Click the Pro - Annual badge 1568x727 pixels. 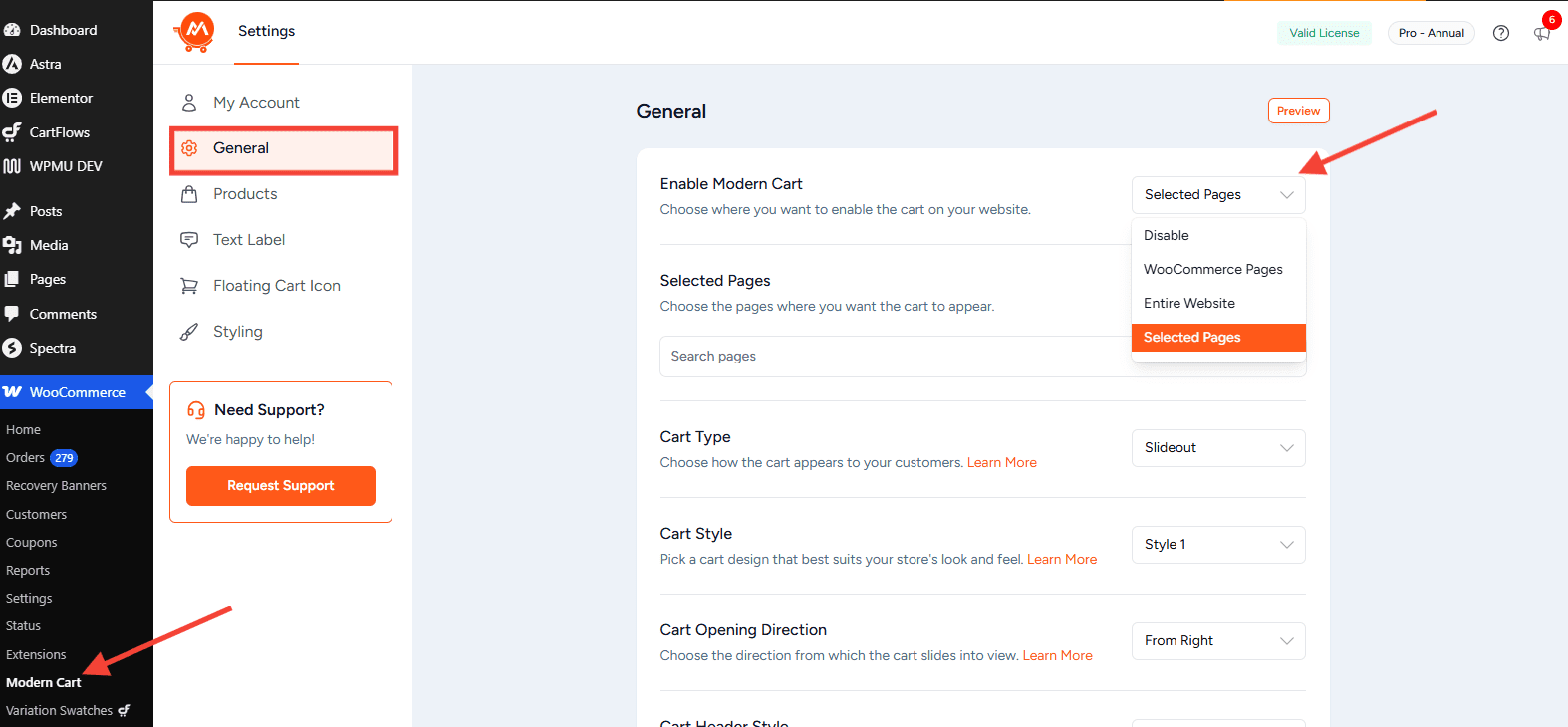1431,33
